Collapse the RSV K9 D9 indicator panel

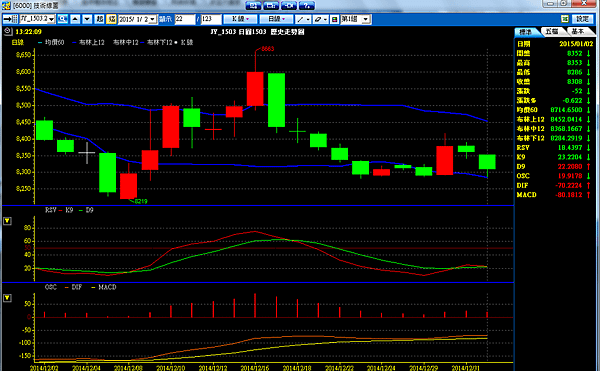coord(7,221)
